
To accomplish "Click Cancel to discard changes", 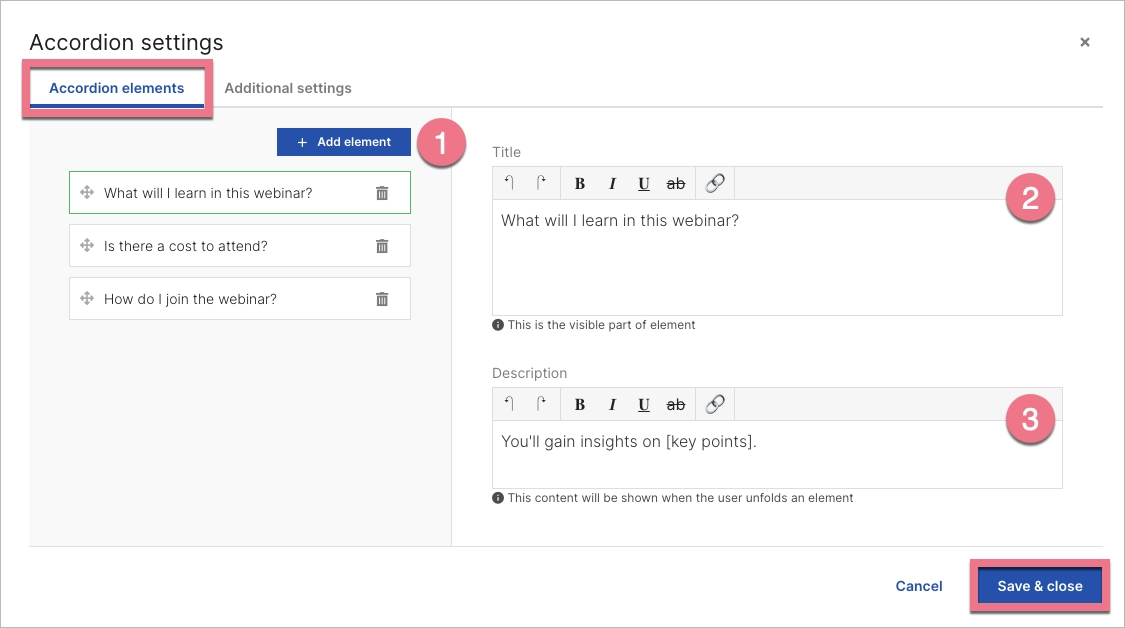I will click(x=918, y=586).
